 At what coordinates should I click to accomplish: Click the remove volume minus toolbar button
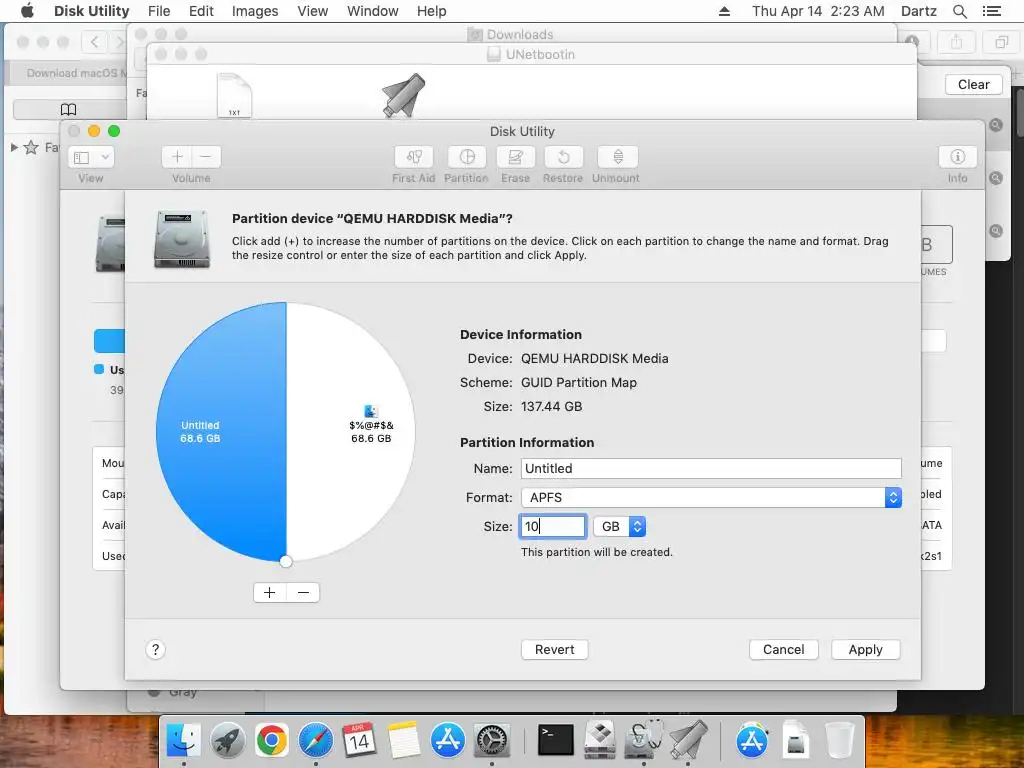206,157
